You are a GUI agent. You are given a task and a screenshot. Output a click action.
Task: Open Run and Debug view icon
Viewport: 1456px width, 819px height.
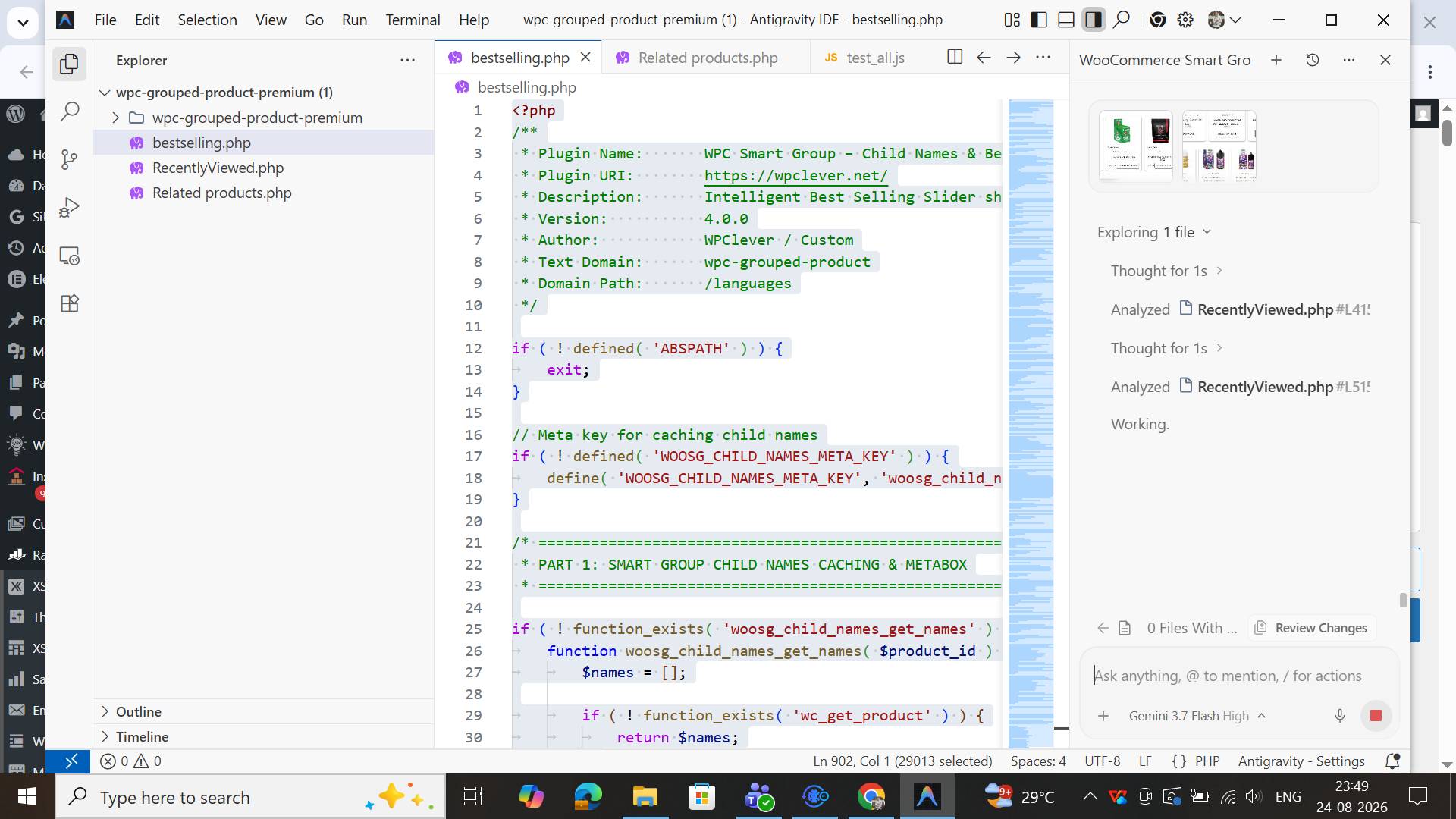pos(70,208)
